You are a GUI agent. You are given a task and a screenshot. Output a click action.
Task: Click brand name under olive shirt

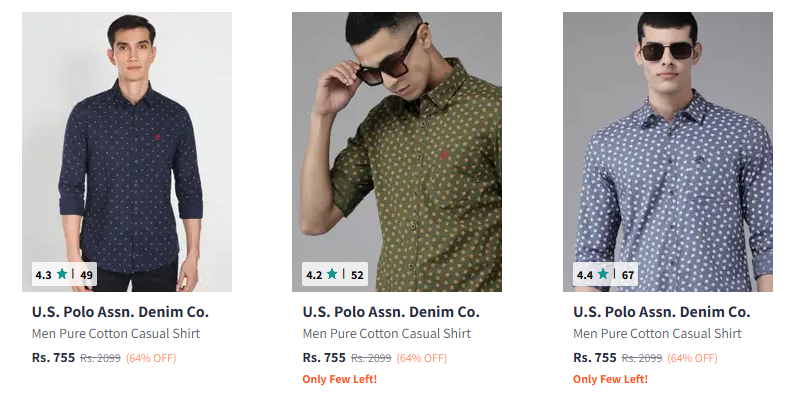[x=391, y=312]
